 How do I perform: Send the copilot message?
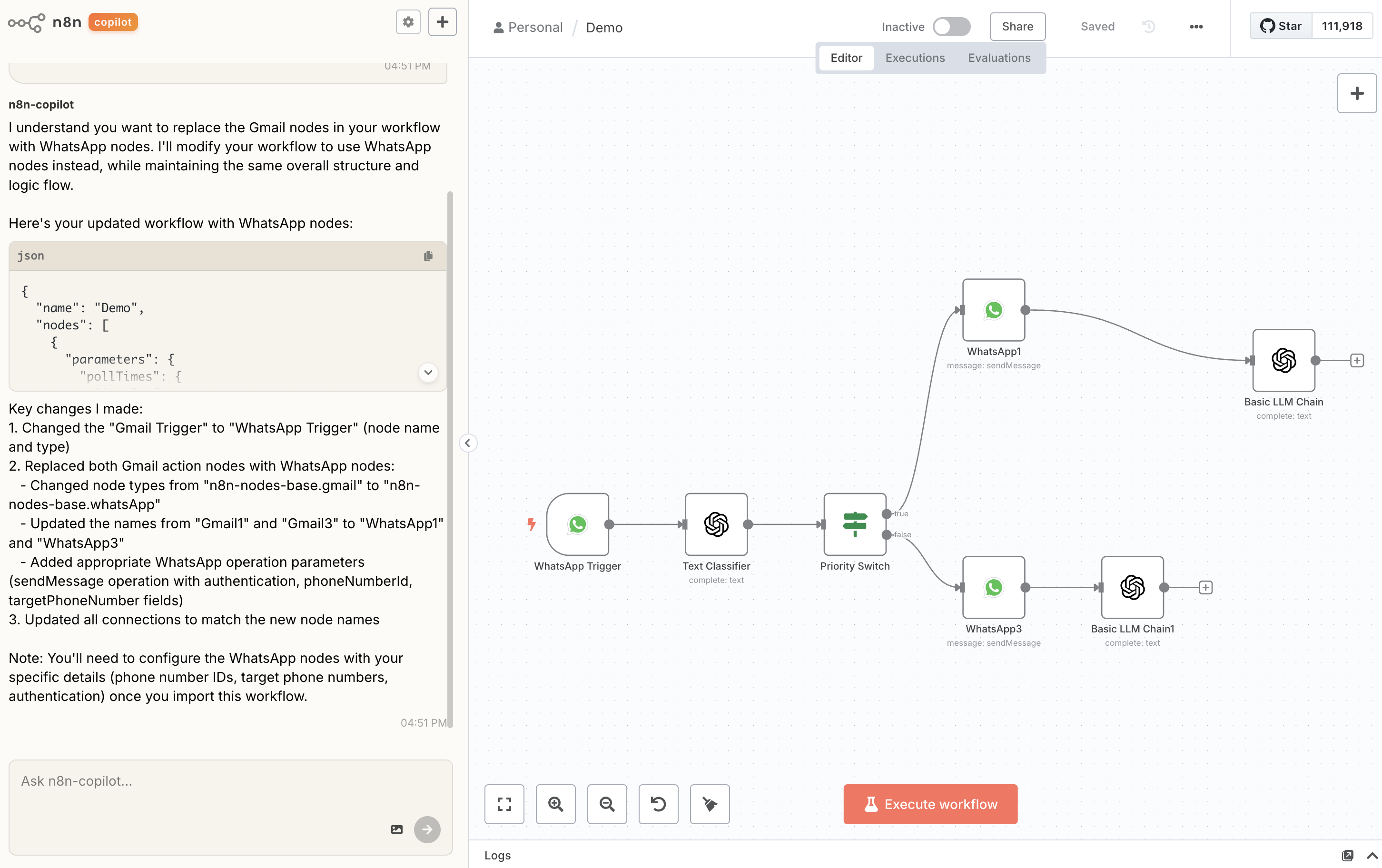point(427,829)
